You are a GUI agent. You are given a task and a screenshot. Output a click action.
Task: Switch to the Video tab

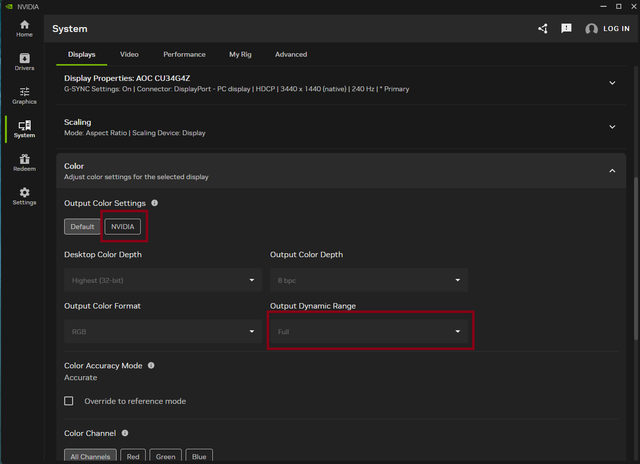click(129, 54)
